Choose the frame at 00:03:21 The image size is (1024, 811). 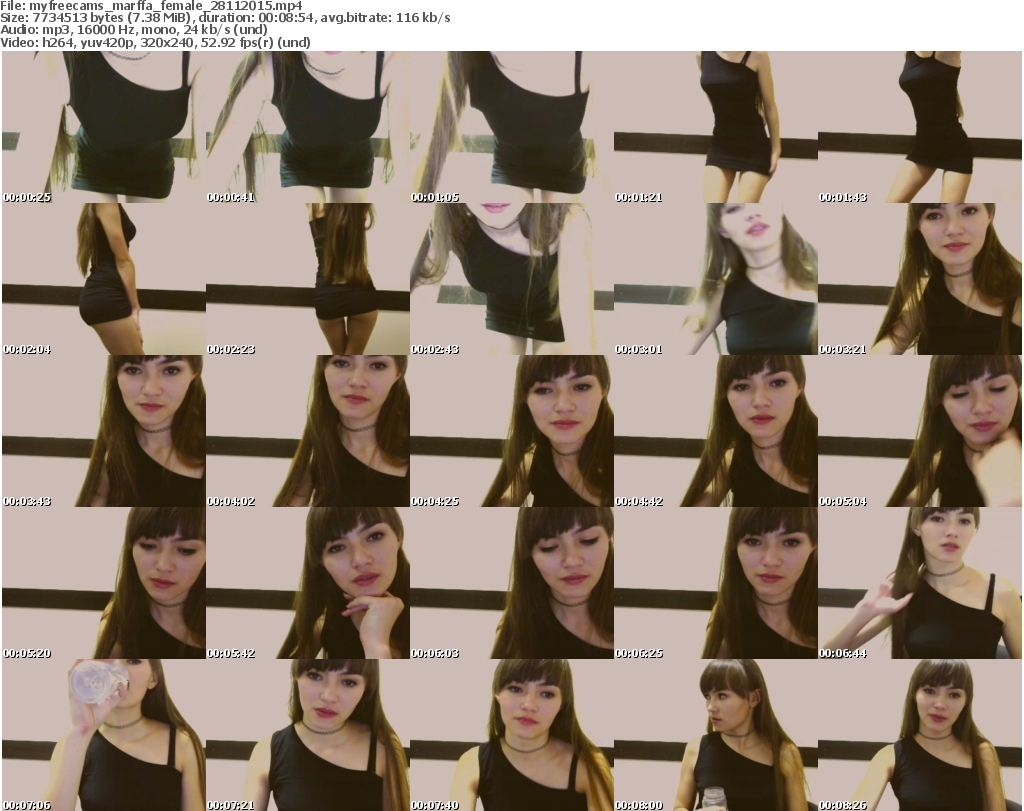(x=920, y=279)
